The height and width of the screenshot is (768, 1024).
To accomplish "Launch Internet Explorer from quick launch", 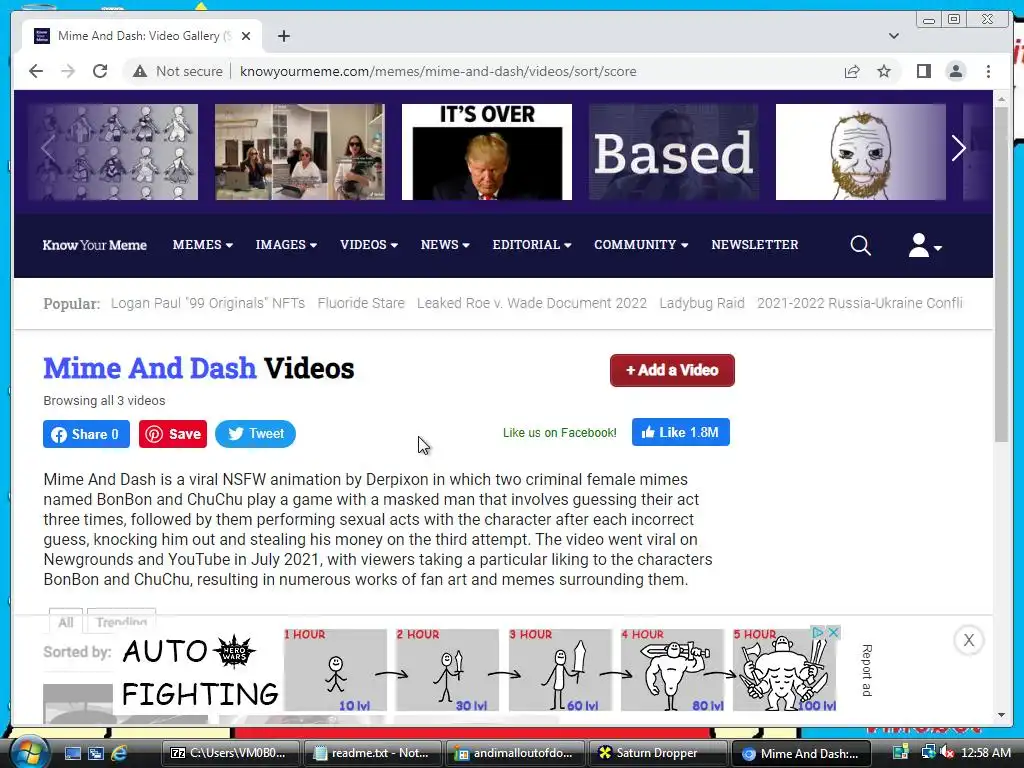I will point(120,753).
